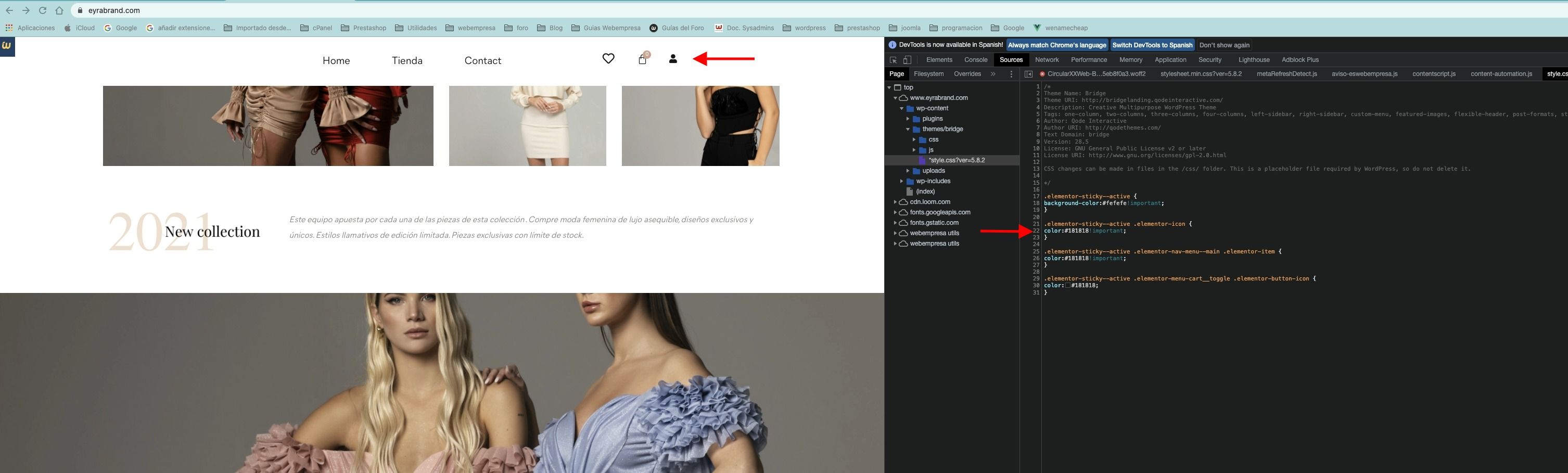
Task: Open the wenamecheap bookmark
Action: click(x=1061, y=28)
